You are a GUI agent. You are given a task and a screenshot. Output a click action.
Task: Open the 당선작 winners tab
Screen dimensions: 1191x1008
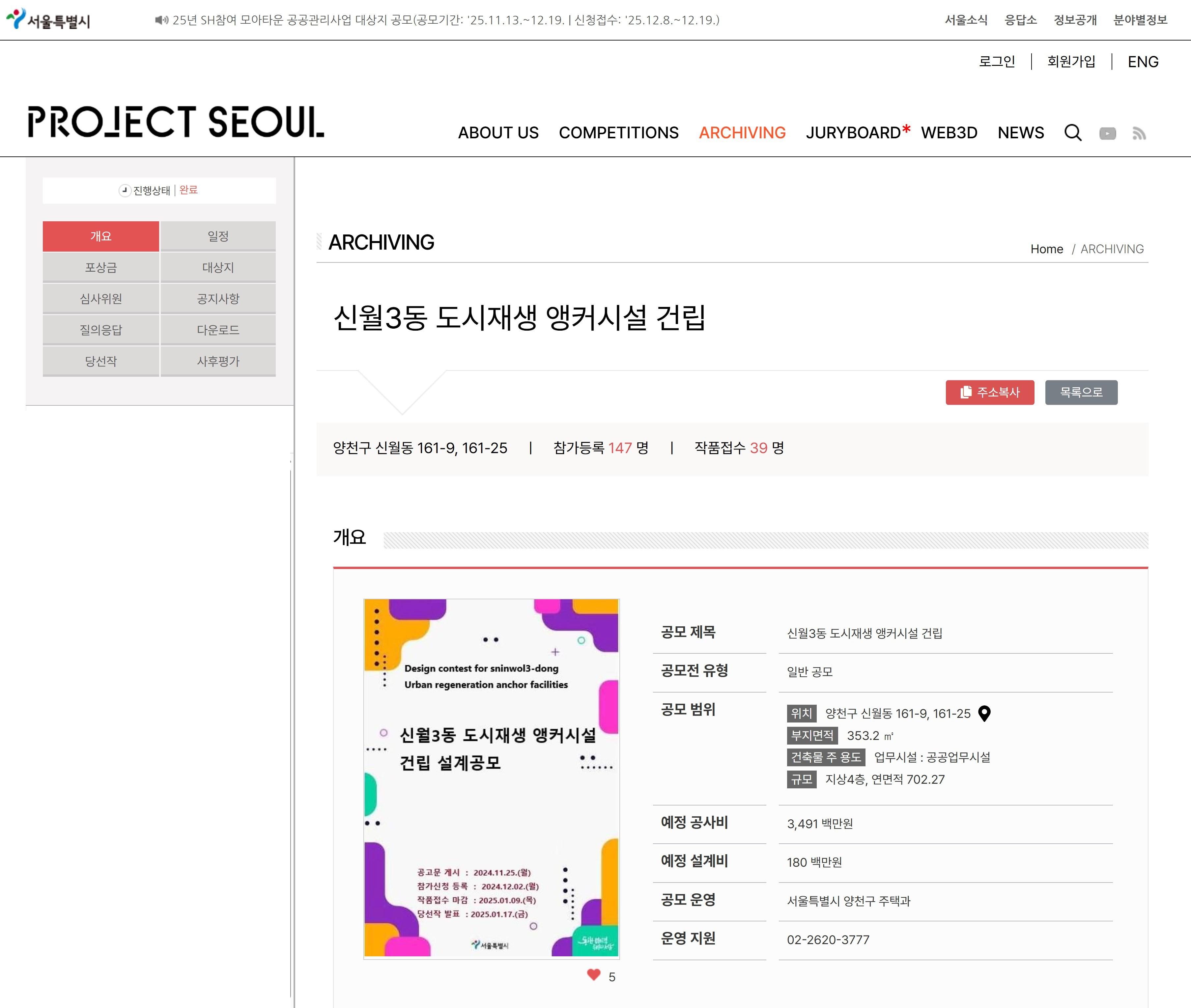100,361
